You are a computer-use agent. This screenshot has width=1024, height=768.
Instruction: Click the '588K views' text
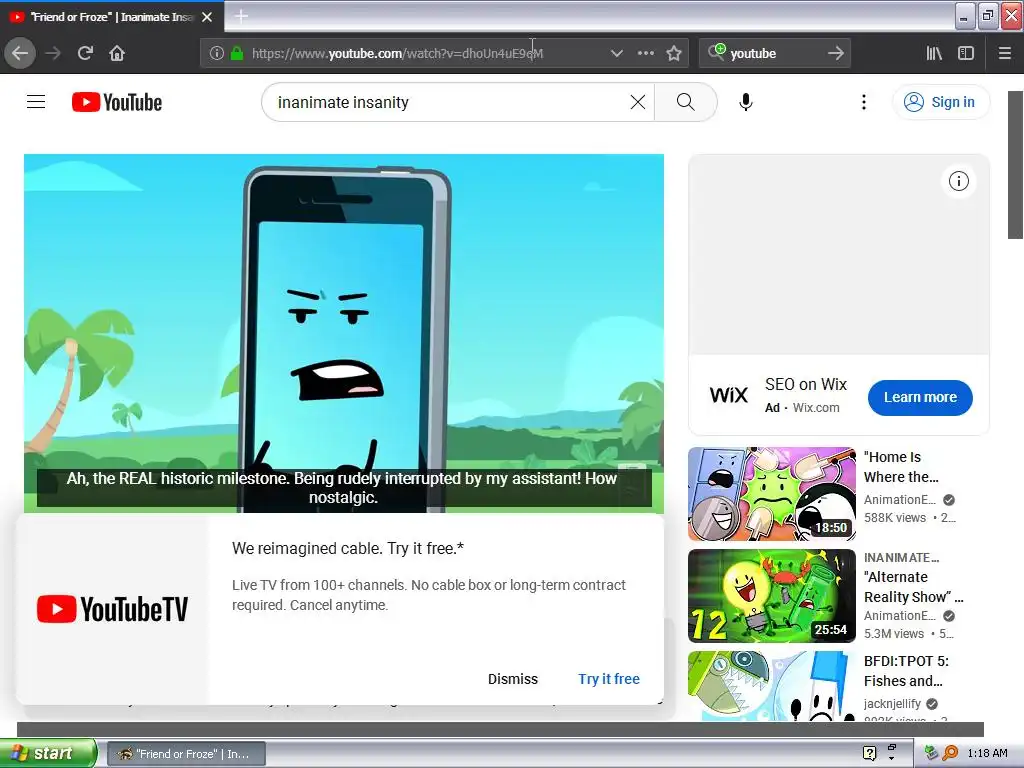tap(895, 518)
